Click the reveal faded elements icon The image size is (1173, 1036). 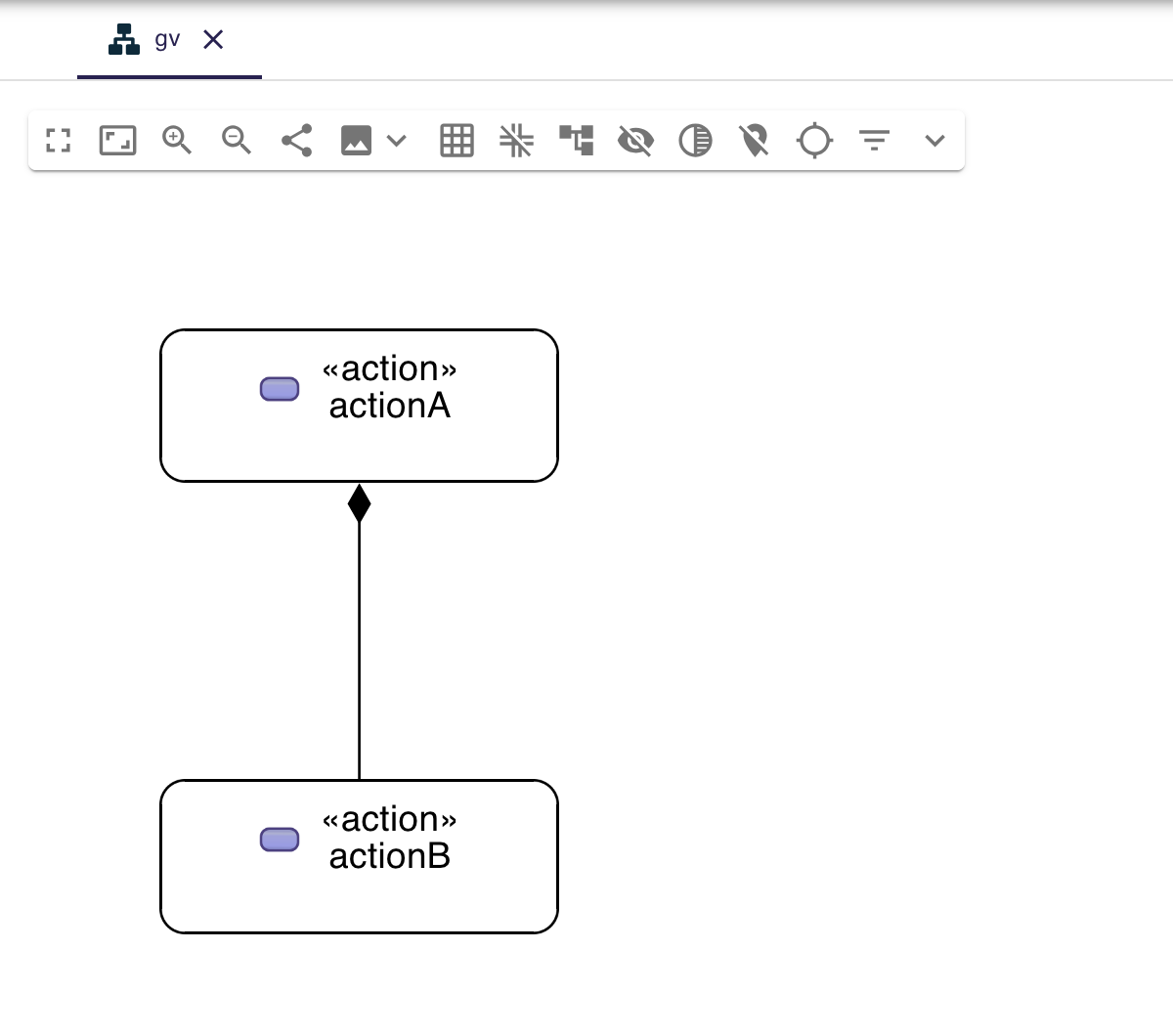pos(695,141)
